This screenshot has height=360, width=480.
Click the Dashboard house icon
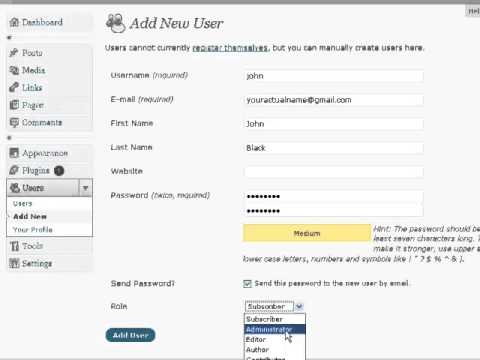(x=14, y=22)
